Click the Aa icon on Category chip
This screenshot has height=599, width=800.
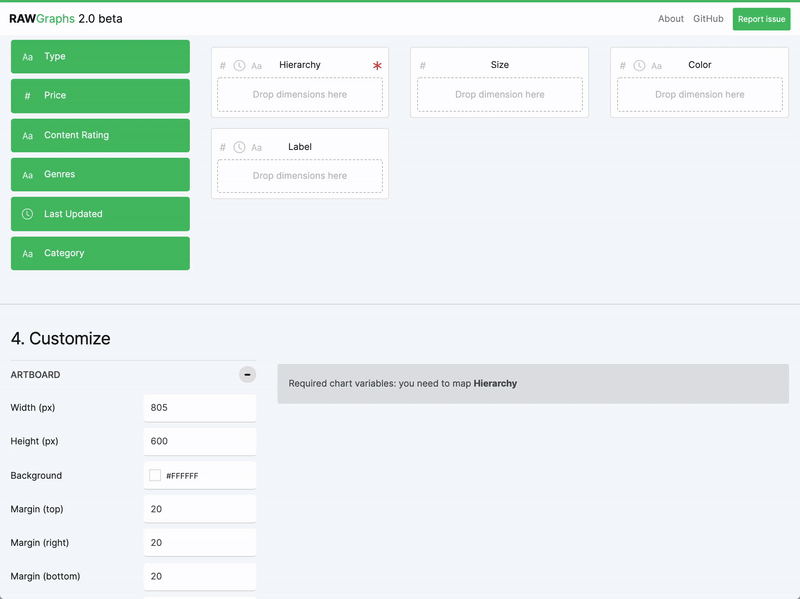pyautogui.click(x=28, y=254)
